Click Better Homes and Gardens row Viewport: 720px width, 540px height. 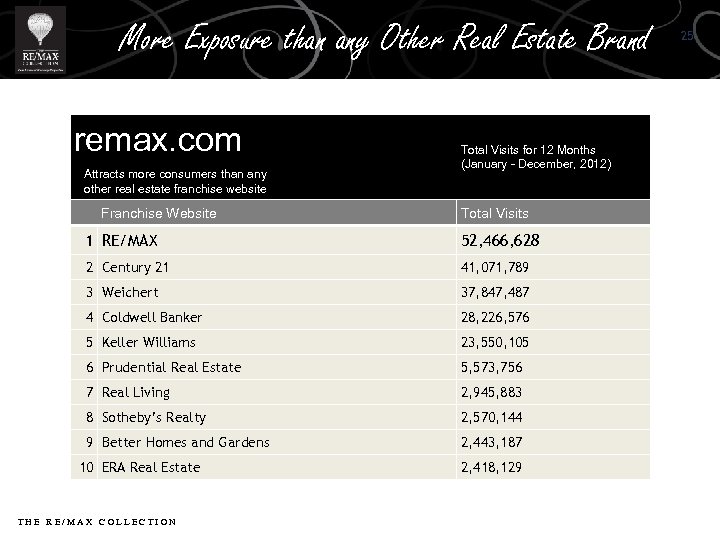pos(186,442)
